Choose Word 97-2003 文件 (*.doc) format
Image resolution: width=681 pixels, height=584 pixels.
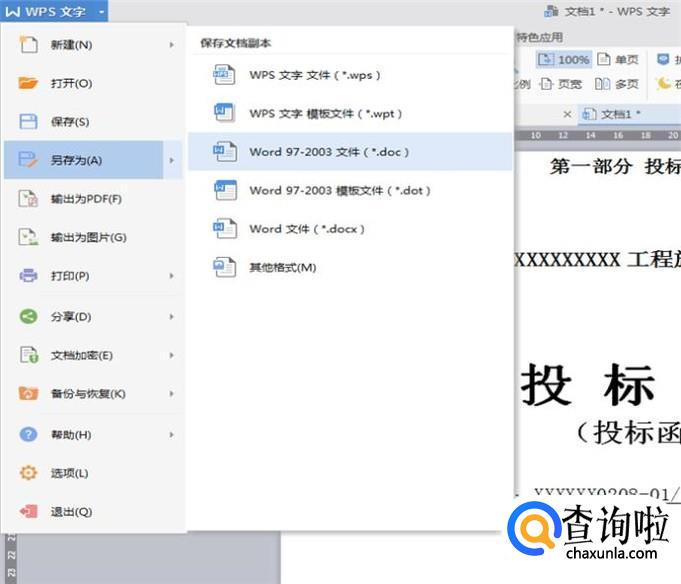[x=350, y=152]
